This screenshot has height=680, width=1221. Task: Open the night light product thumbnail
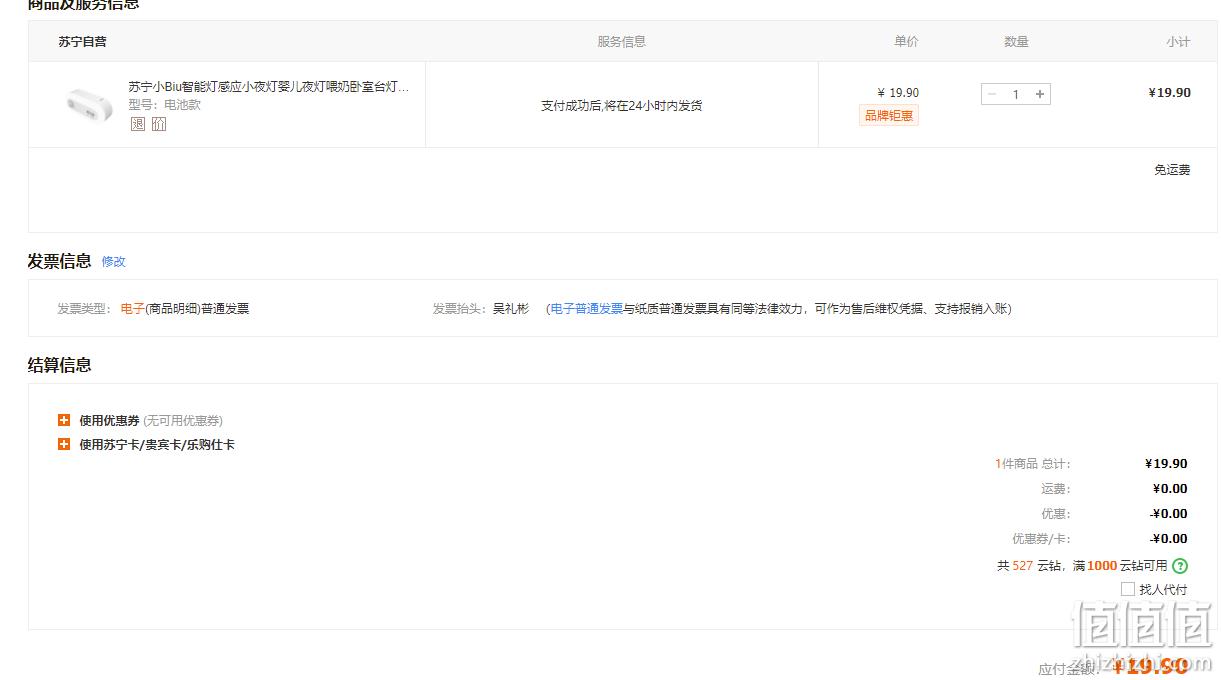click(90, 105)
